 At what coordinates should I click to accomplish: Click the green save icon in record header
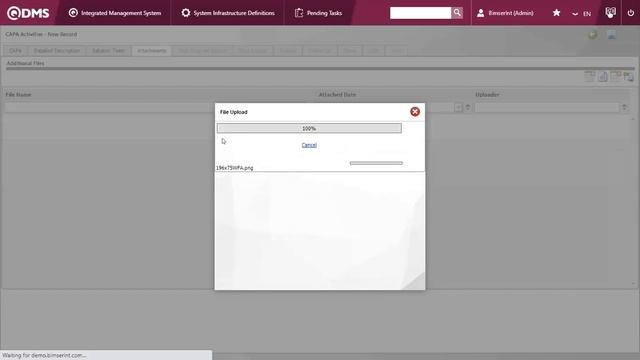coord(593,35)
